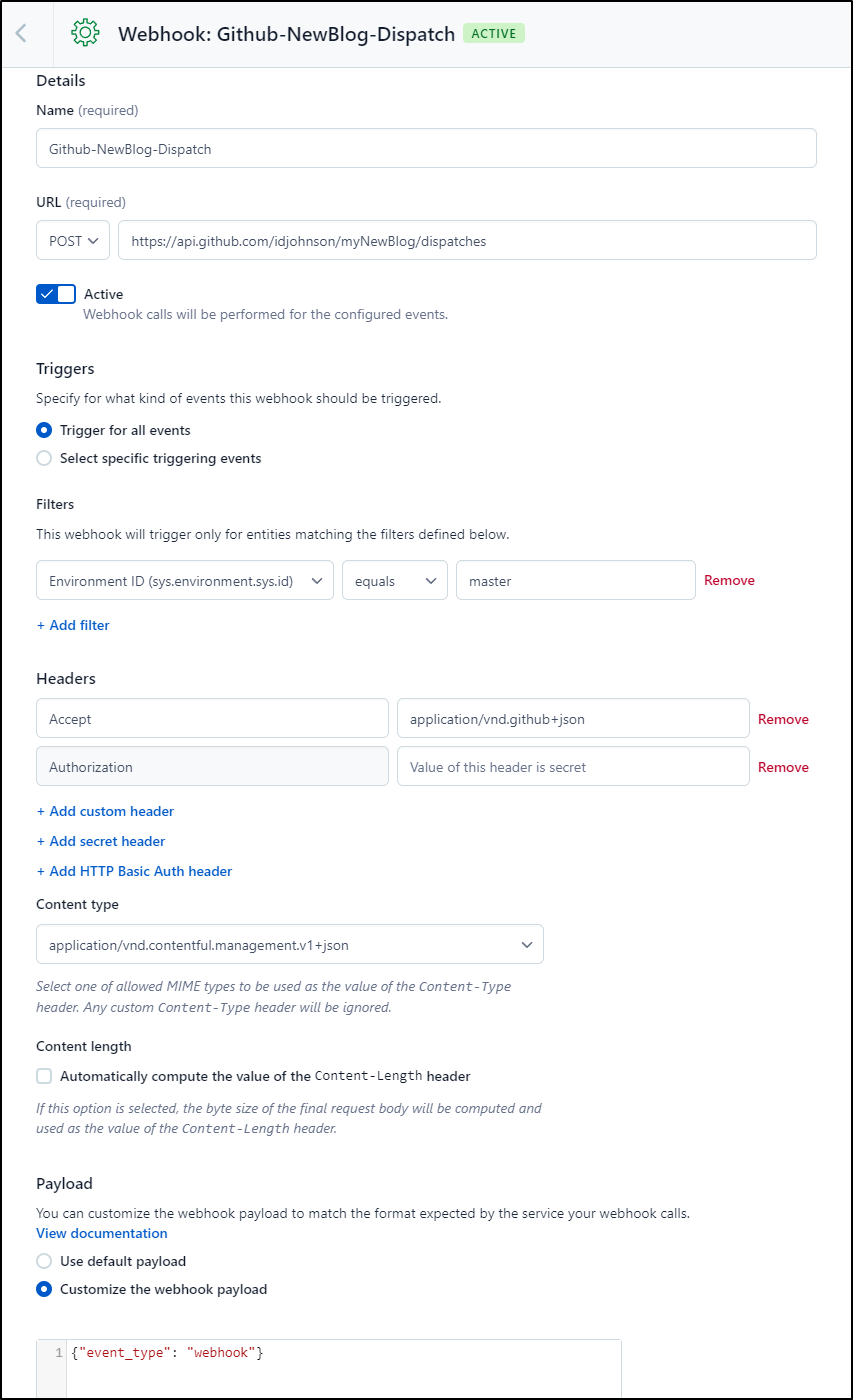Select Trigger for all events
Viewport: 853px width, 1400px height.
point(44,430)
